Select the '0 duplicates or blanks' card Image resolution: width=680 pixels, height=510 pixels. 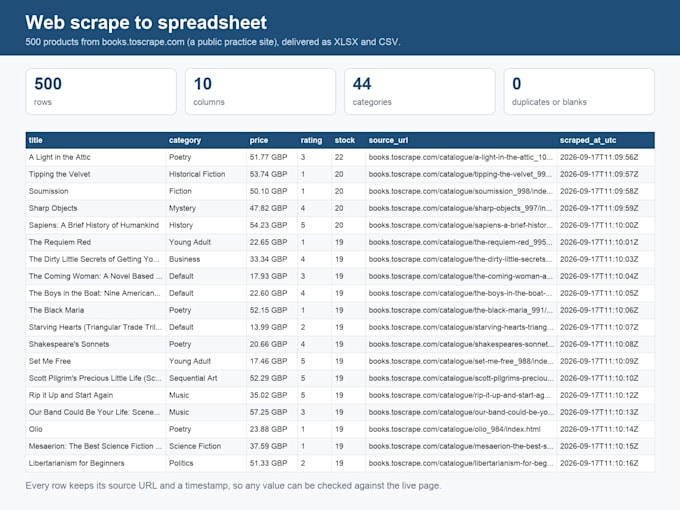(x=579, y=92)
